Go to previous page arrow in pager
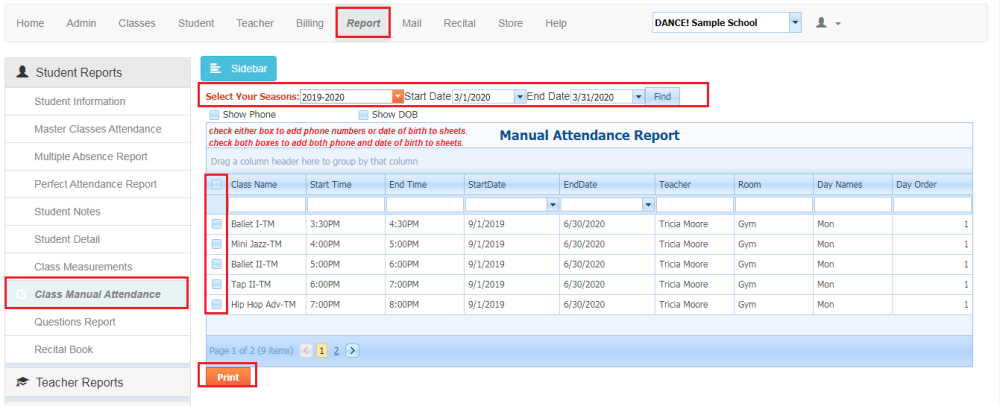Screen dimensions: 1000x406 (x=306, y=350)
